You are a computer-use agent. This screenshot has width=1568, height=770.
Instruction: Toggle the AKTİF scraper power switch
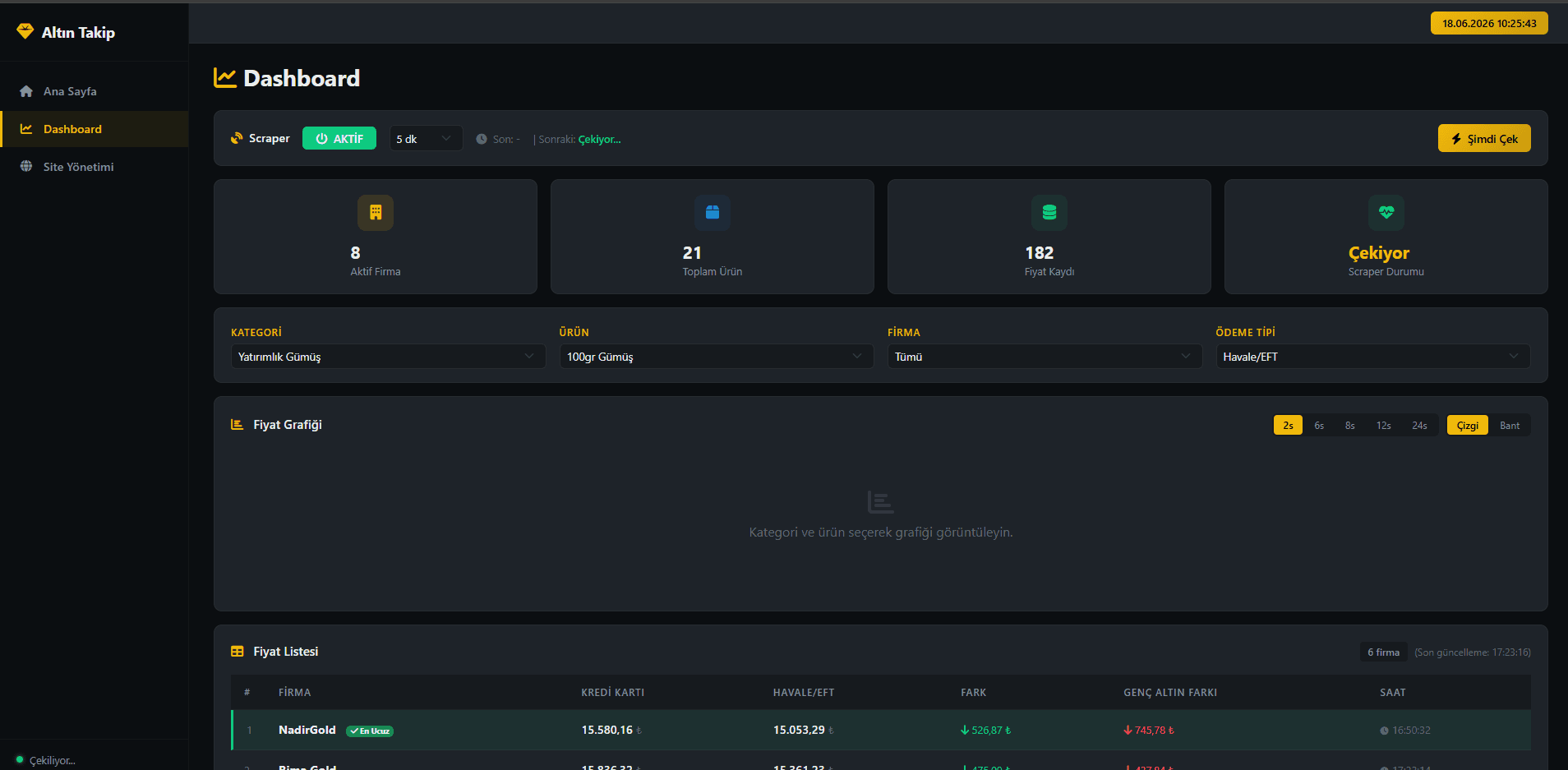(x=339, y=138)
